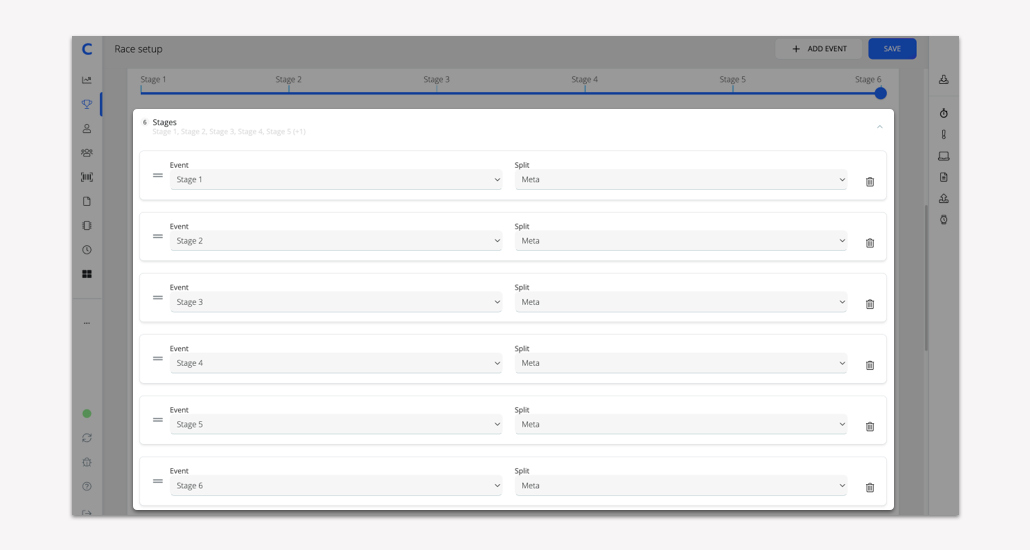The height and width of the screenshot is (550, 1030).
Task: Click the green connection status indicator
Action: point(87,414)
